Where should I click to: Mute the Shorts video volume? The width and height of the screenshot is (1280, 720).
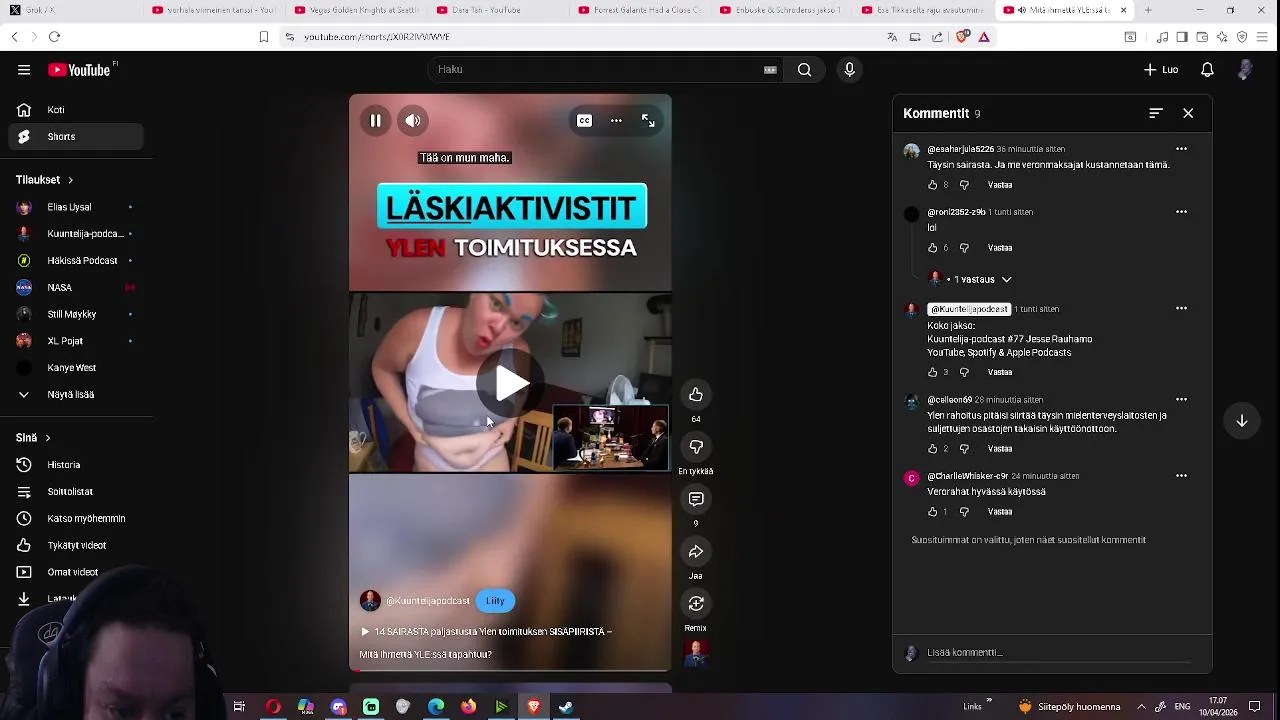pos(413,121)
